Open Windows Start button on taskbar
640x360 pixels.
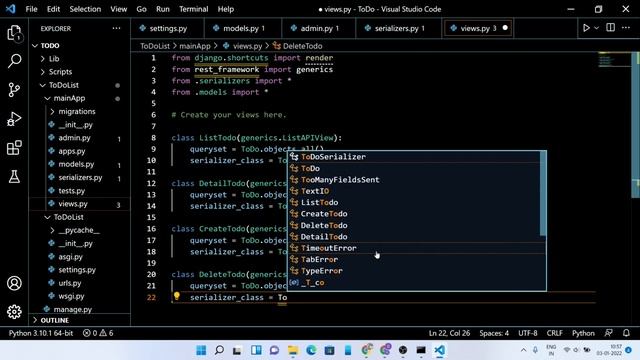coord(201,350)
